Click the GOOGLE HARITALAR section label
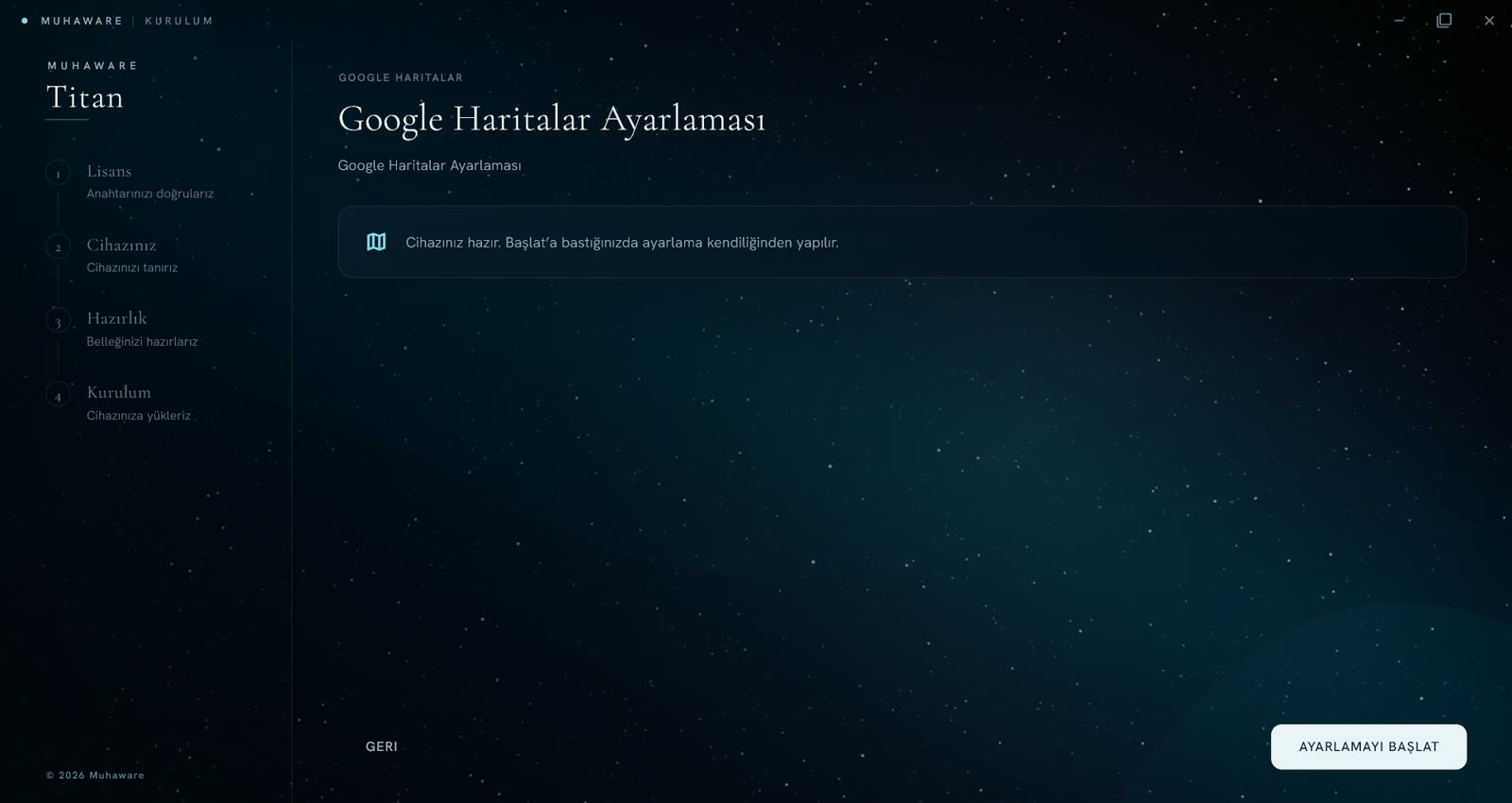The height and width of the screenshot is (803, 1512). 401,77
